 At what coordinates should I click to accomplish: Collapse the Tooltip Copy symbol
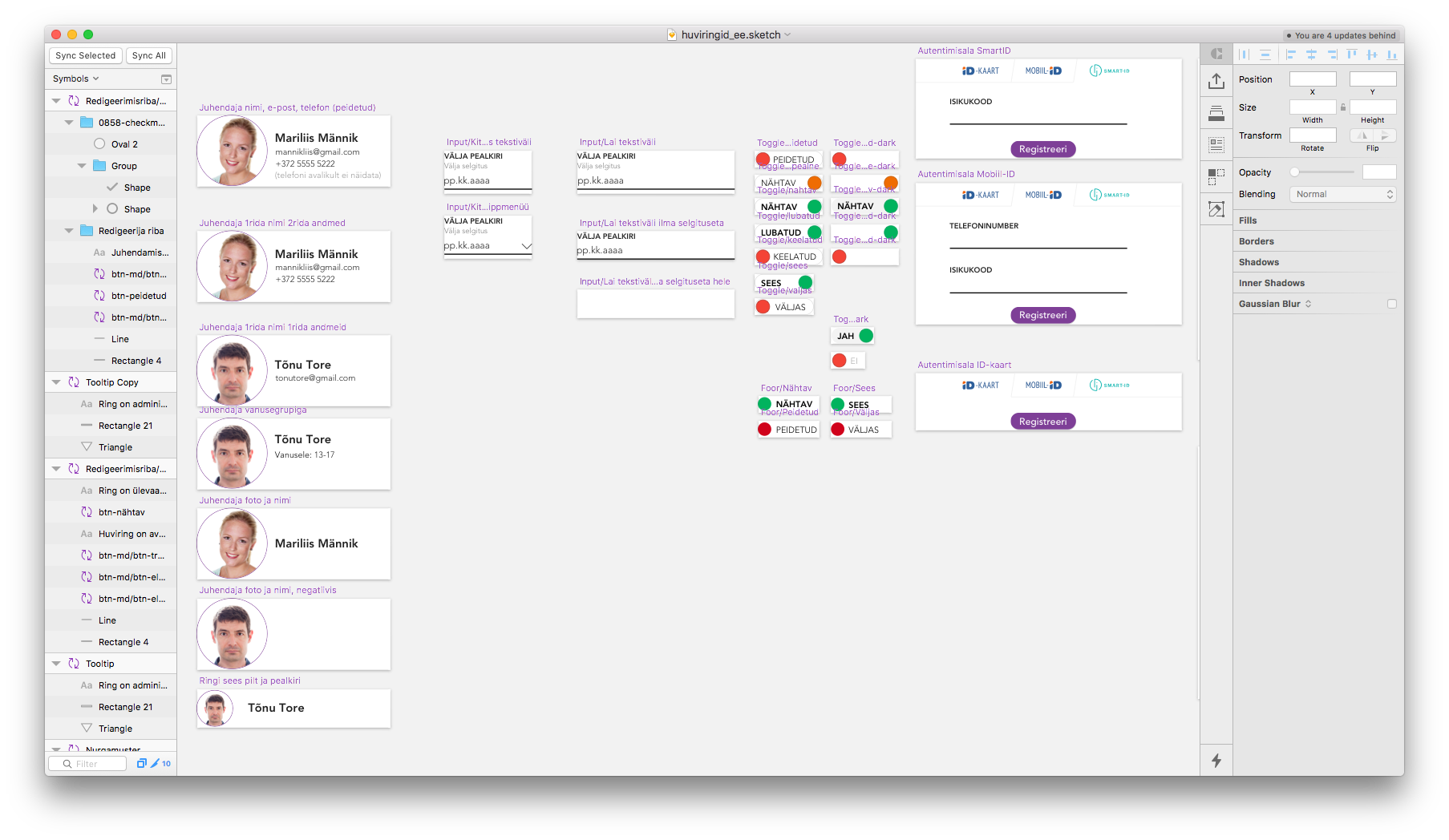pos(56,382)
